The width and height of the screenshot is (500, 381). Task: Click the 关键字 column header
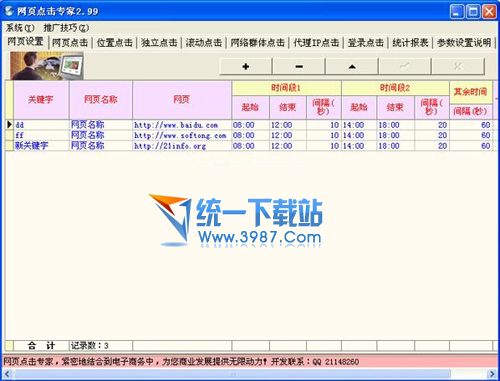coord(41,99)
